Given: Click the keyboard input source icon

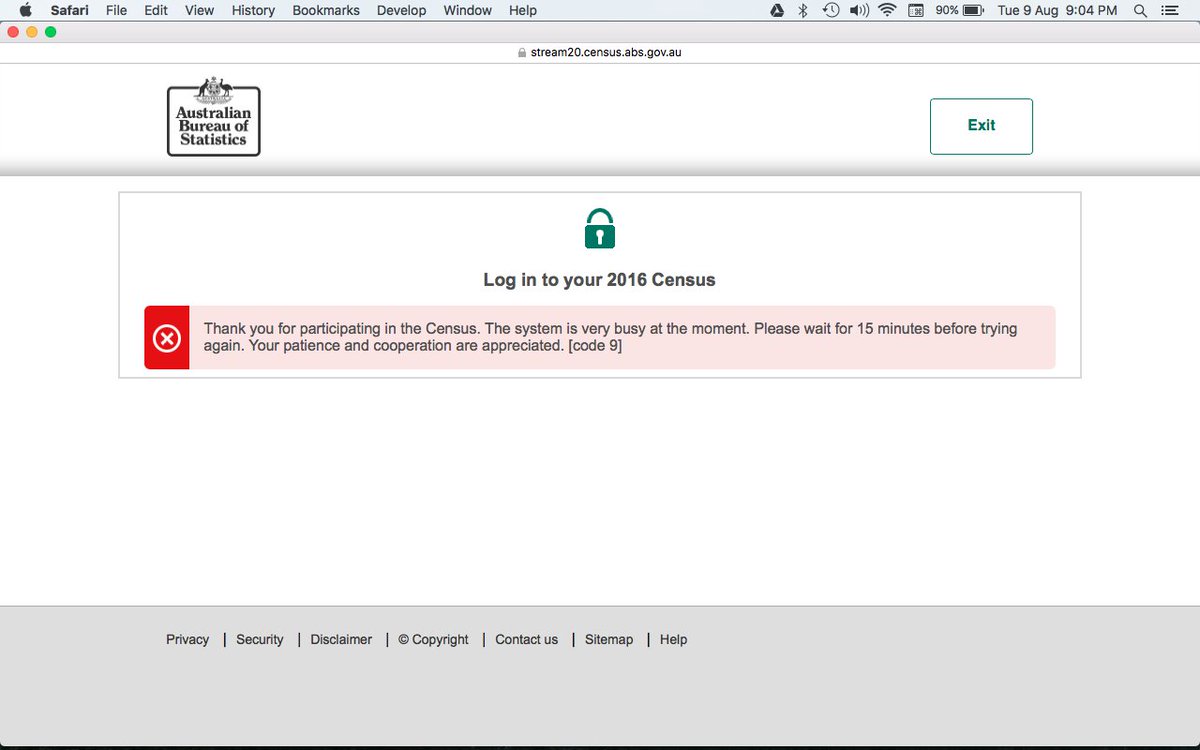Looking at the screenshot, I should pos(916,10).
